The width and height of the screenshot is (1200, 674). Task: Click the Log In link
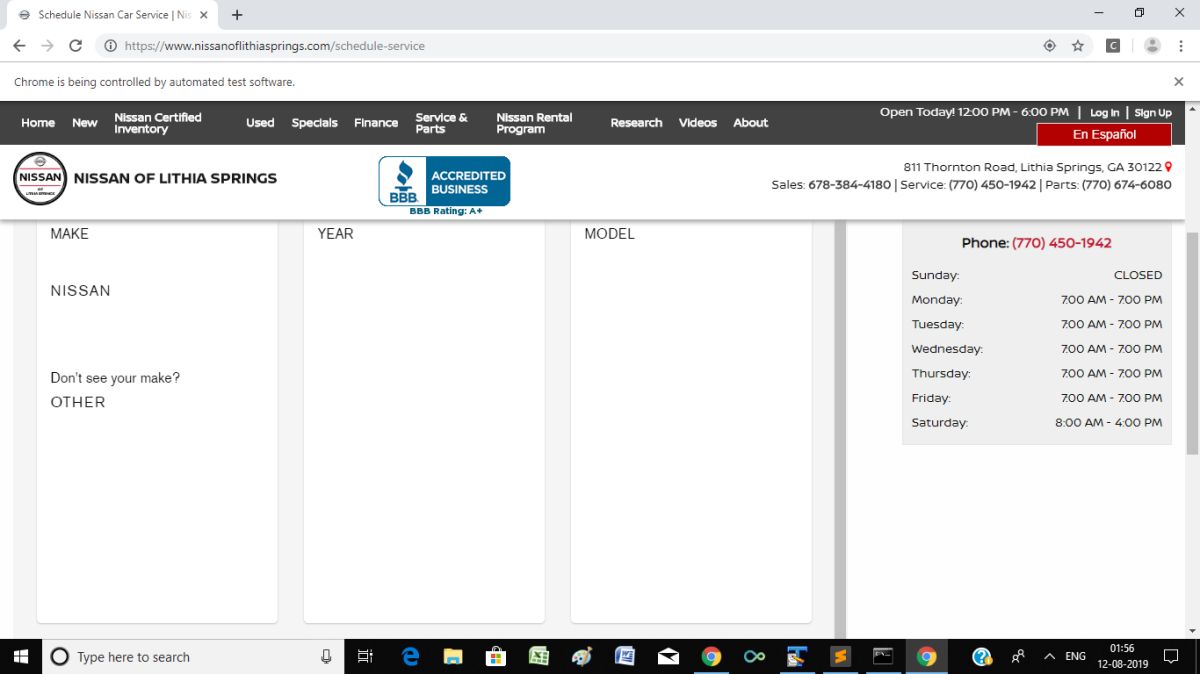point(1104,113)
